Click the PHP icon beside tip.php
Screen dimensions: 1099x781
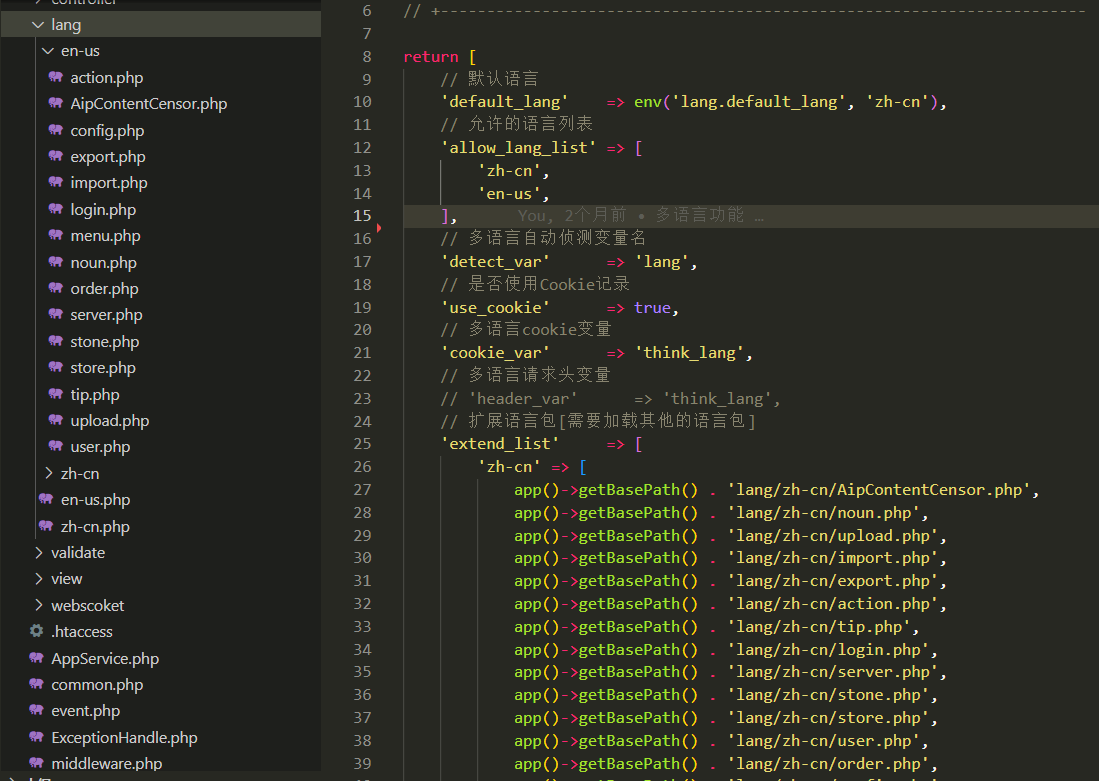[55, 394]
